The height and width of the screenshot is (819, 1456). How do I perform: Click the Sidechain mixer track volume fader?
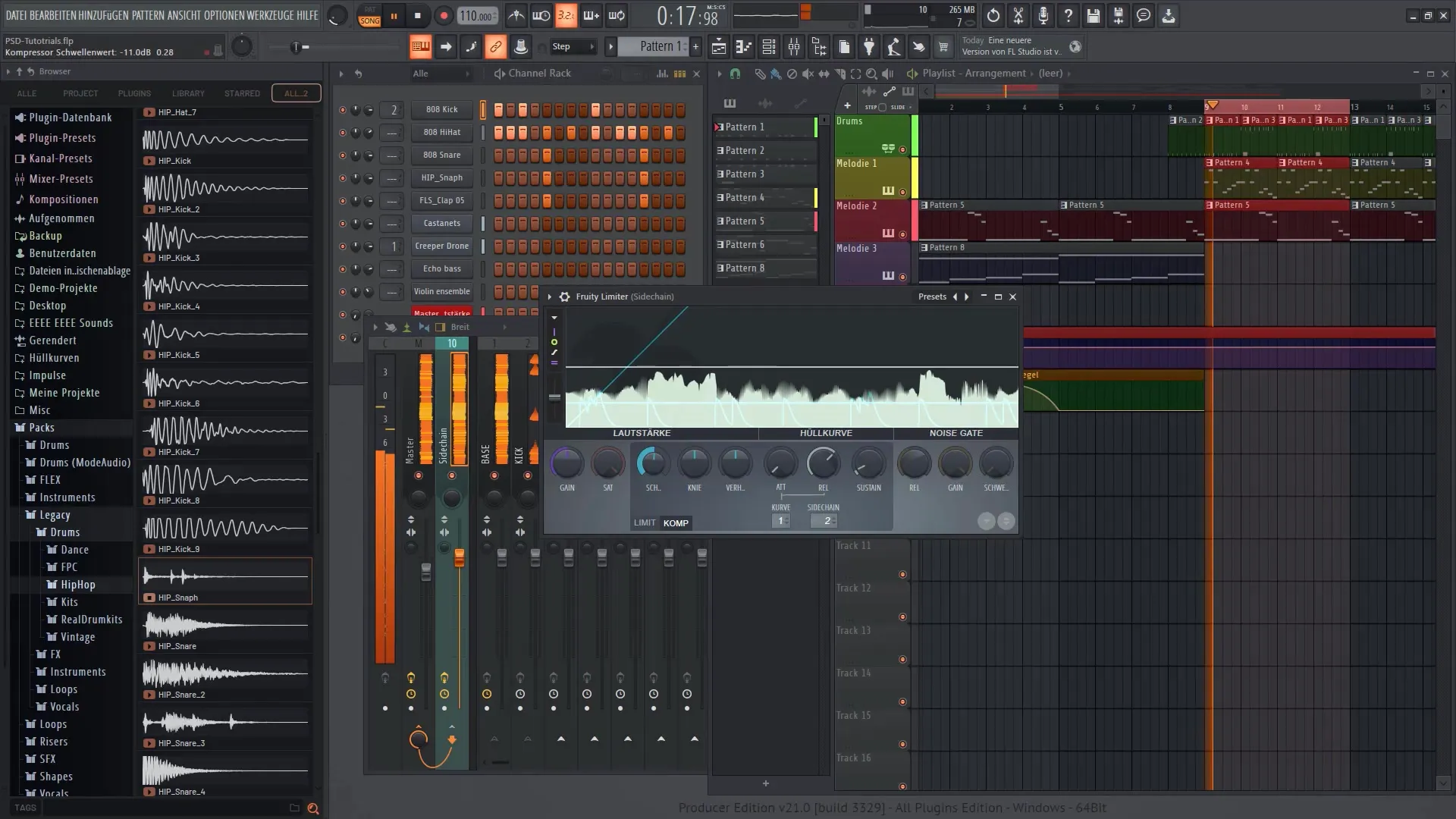point(459,559)
